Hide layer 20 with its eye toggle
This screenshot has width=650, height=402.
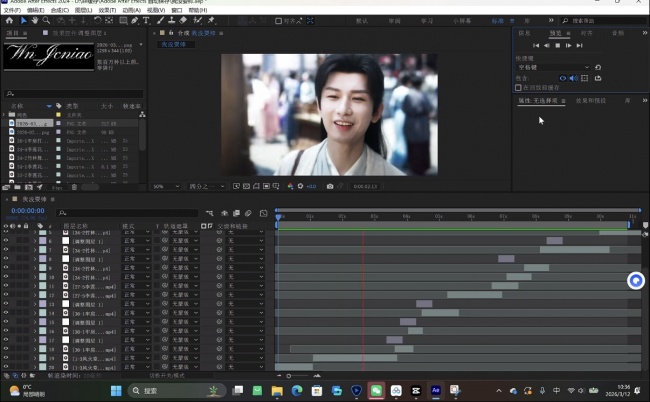pyautogui.click(x=6, y=367)
